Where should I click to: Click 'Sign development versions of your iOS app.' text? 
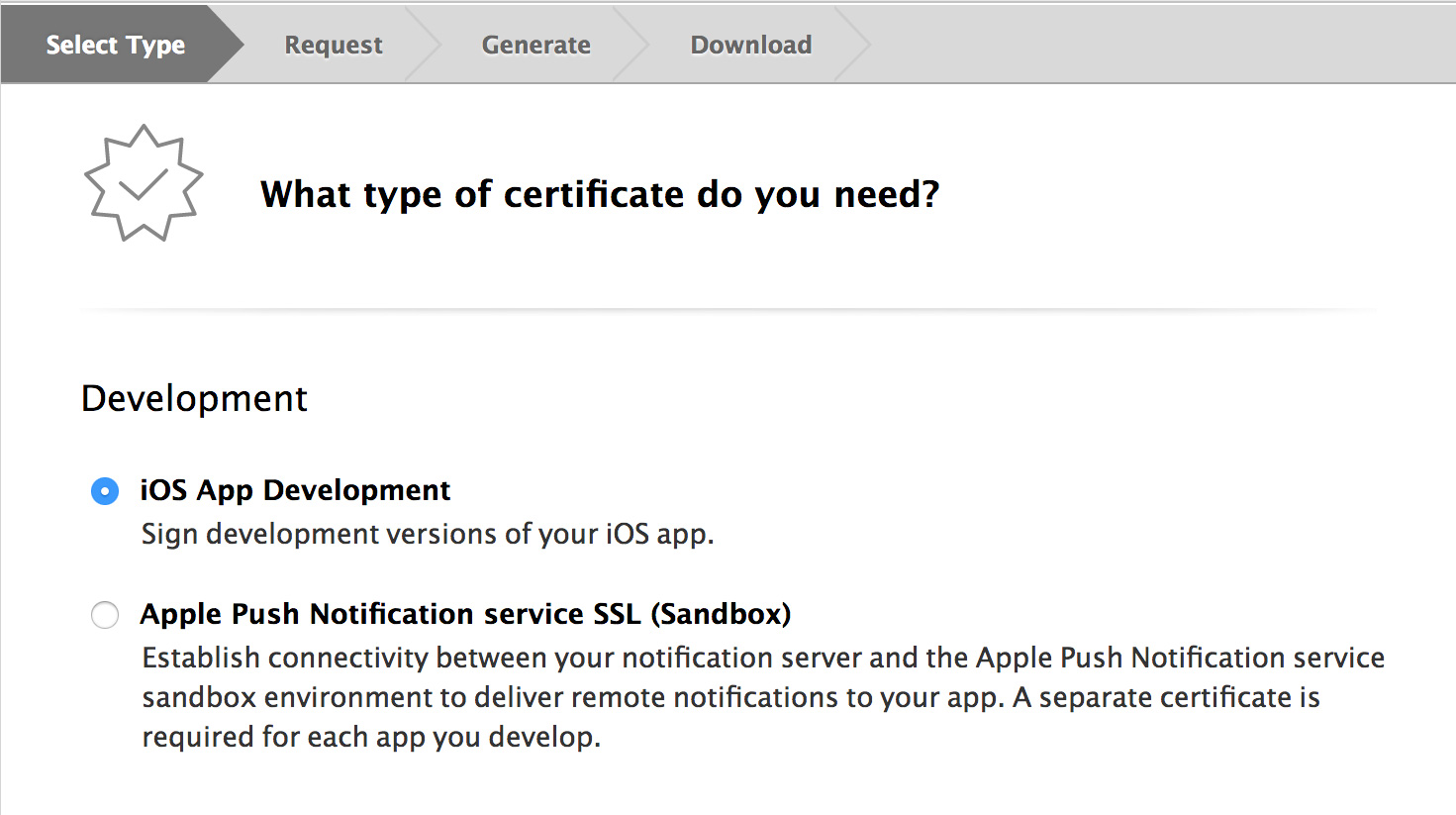point(428,534)
